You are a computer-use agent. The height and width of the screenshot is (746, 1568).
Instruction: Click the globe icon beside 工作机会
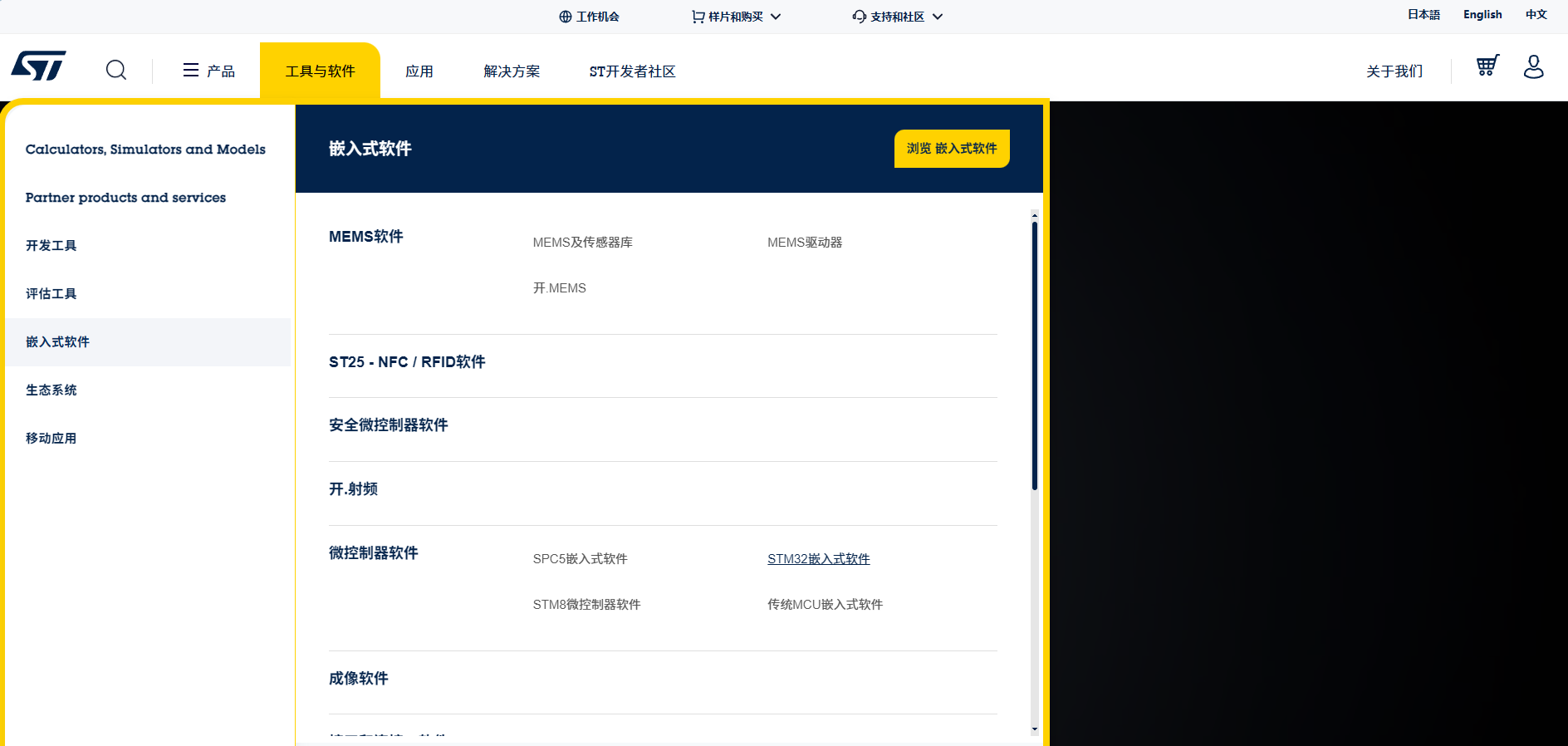(x=566, y=17)
